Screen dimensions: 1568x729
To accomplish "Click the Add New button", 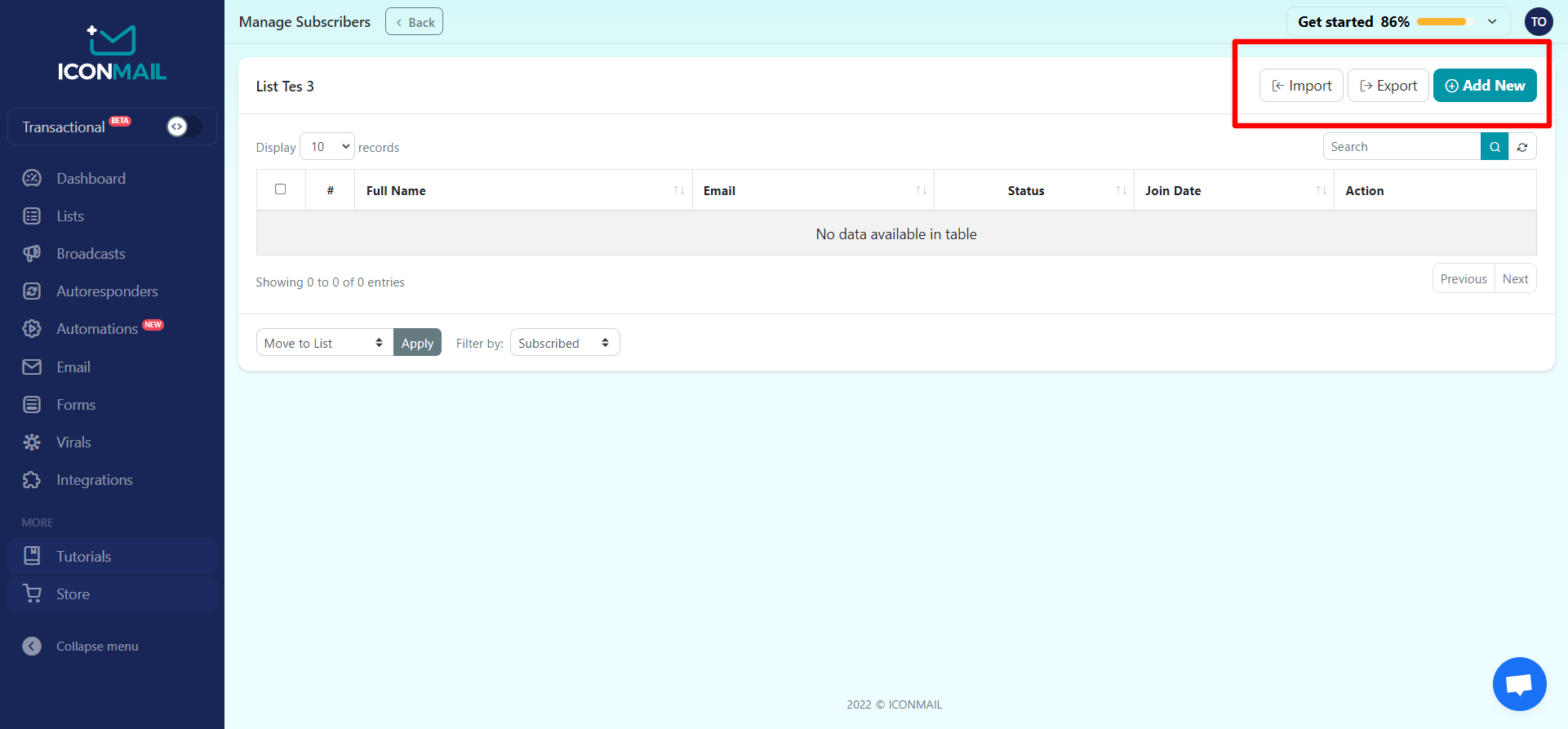I will [1484, 86].
